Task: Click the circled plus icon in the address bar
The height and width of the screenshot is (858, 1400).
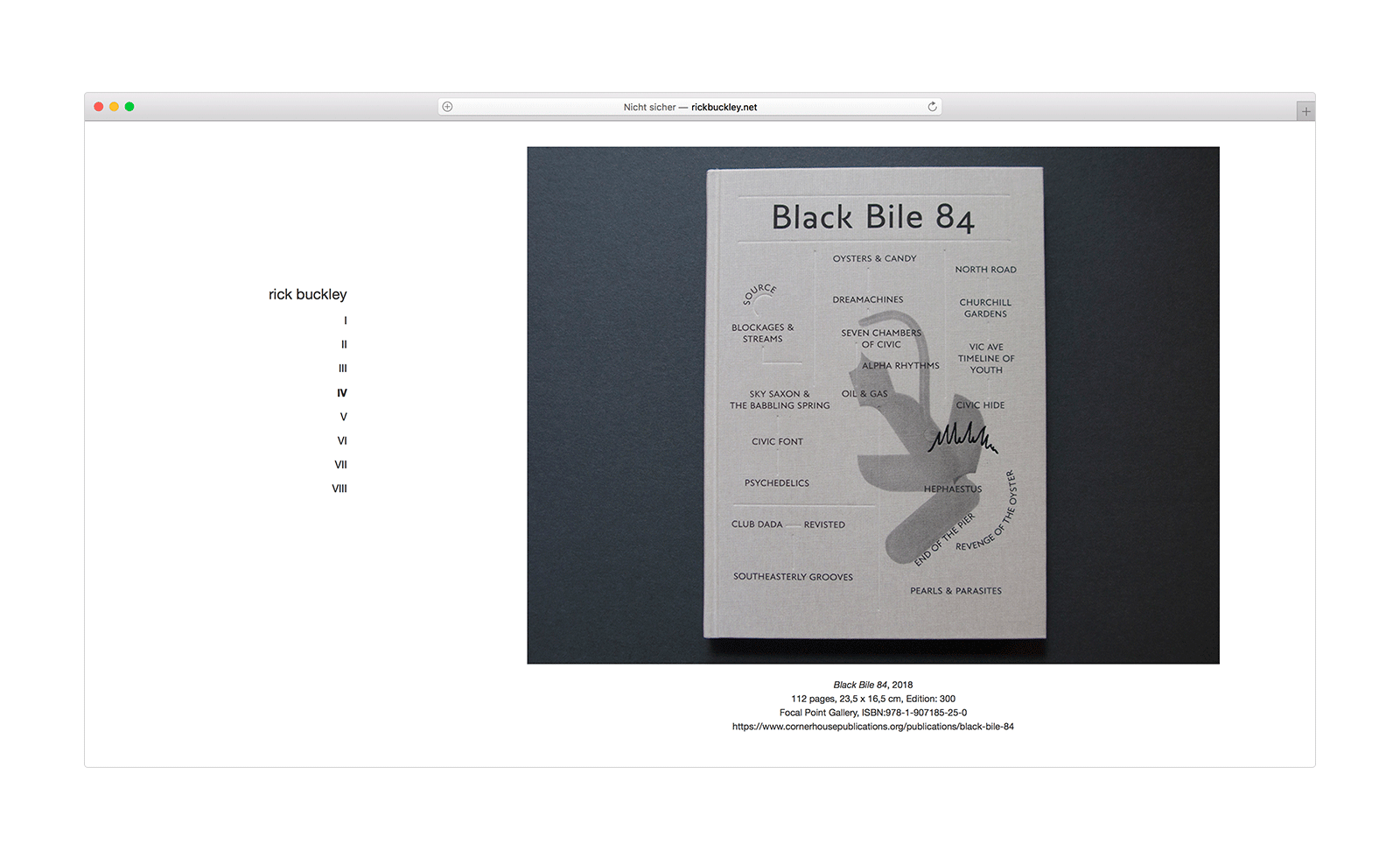Action: point(447,107)
